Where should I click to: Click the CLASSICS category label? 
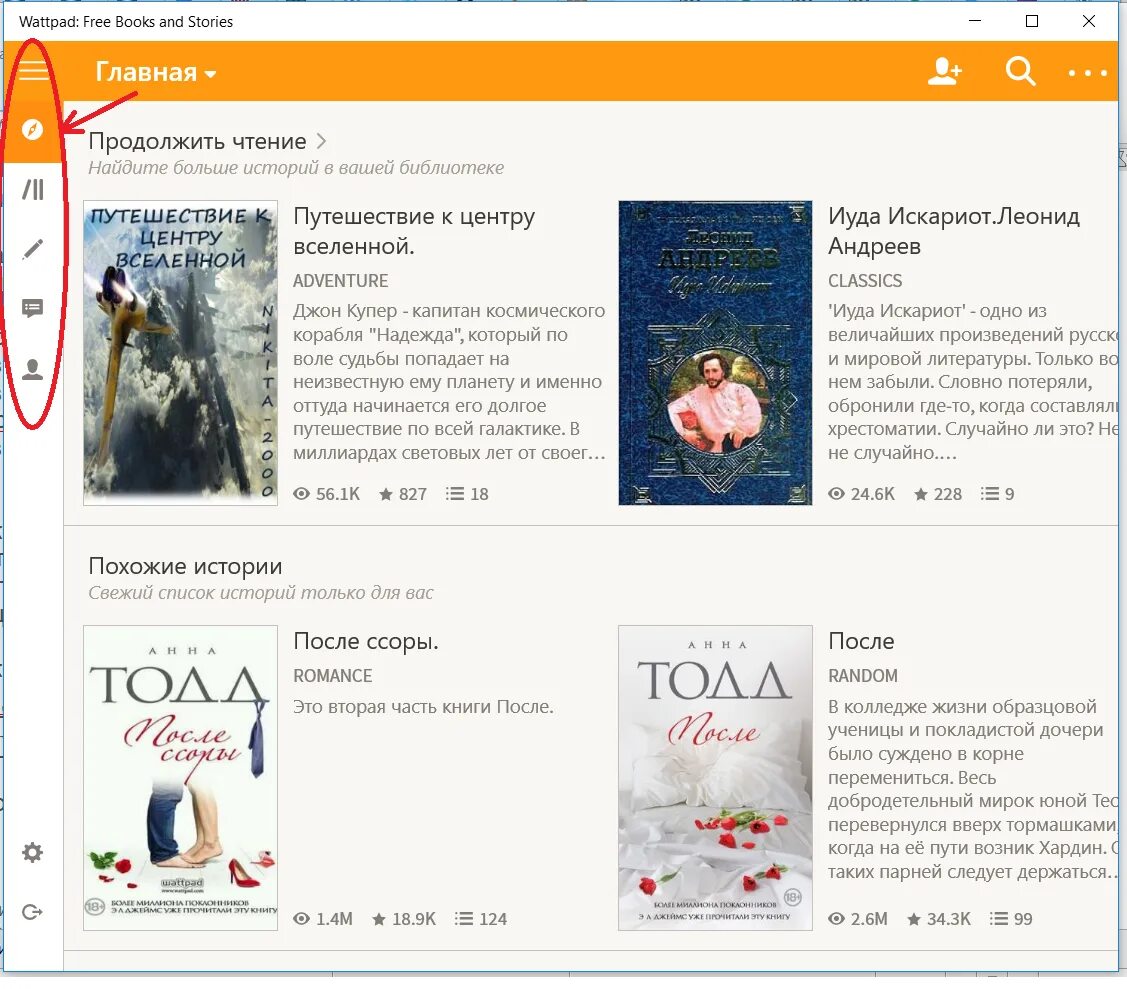pos(865,281)
